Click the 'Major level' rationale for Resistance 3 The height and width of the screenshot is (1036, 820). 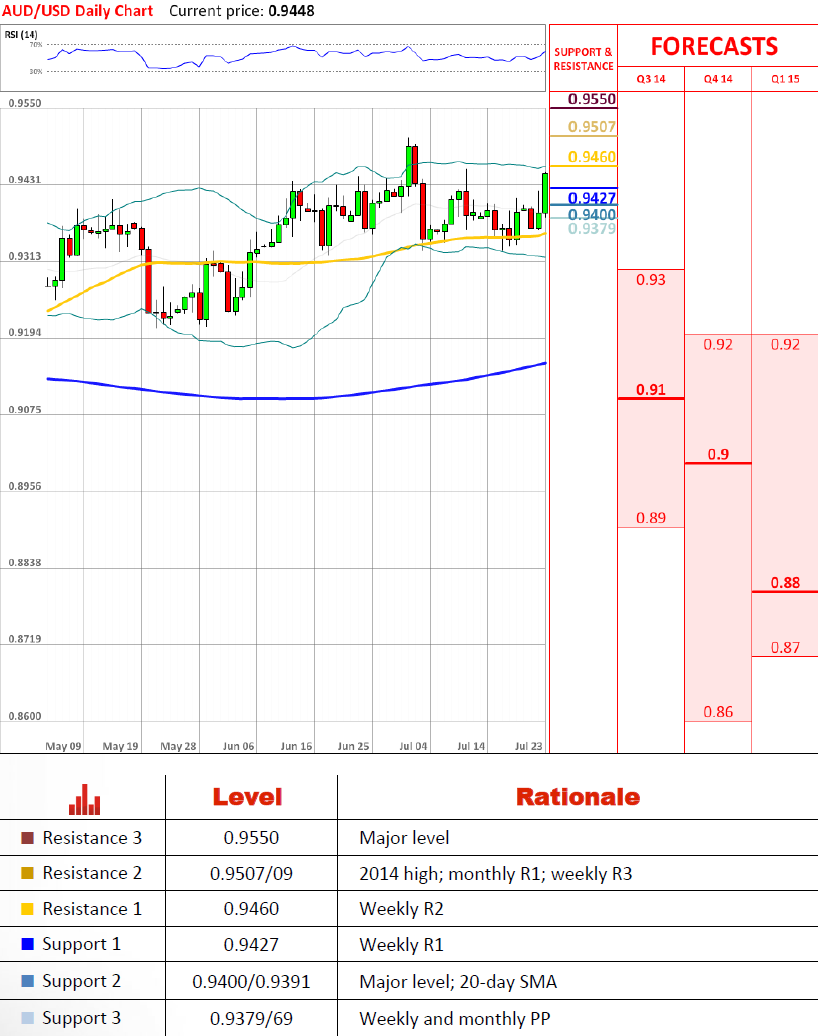tap(404, 838)
